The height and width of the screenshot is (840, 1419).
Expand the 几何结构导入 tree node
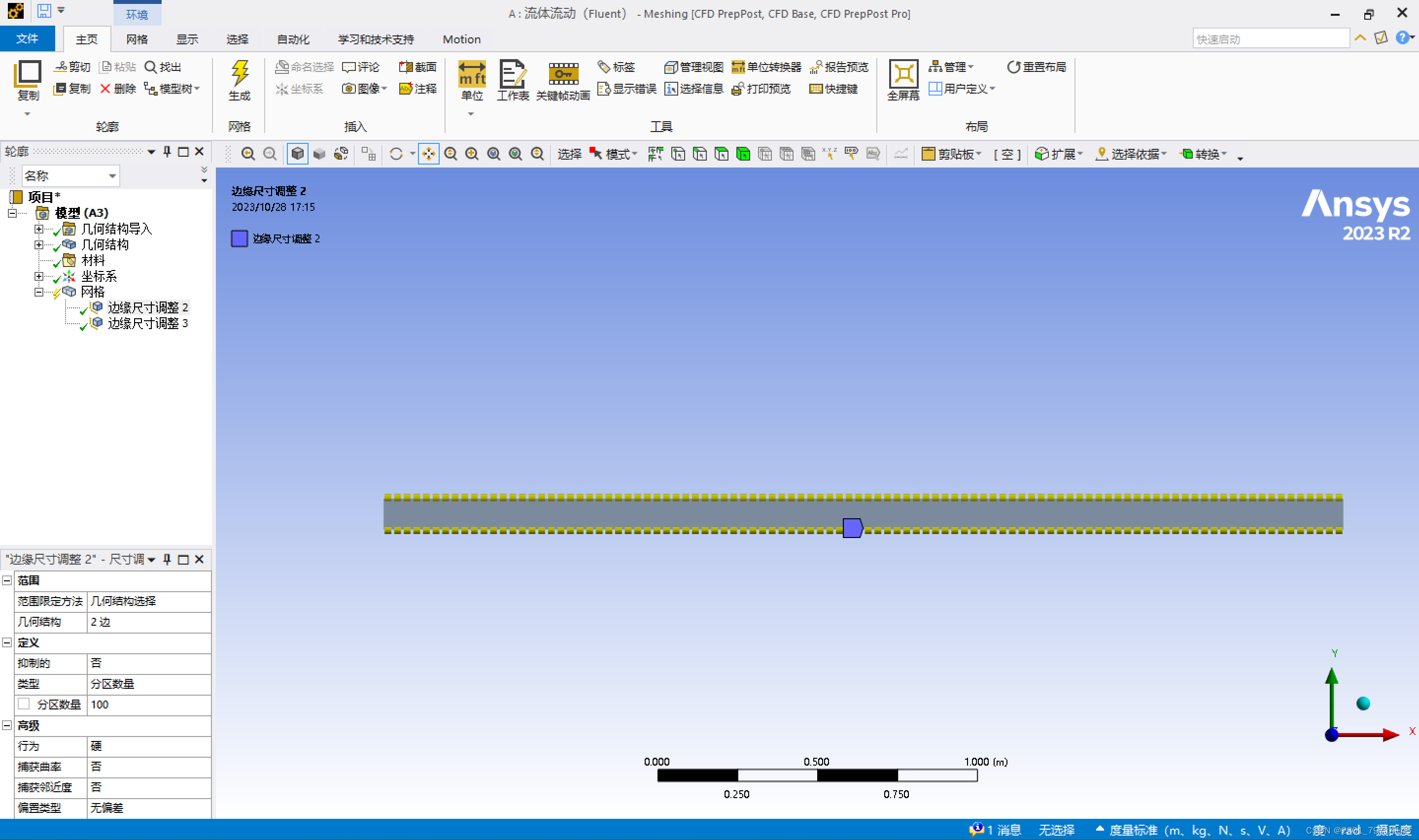pyautogui.click(x=38, y=229)
